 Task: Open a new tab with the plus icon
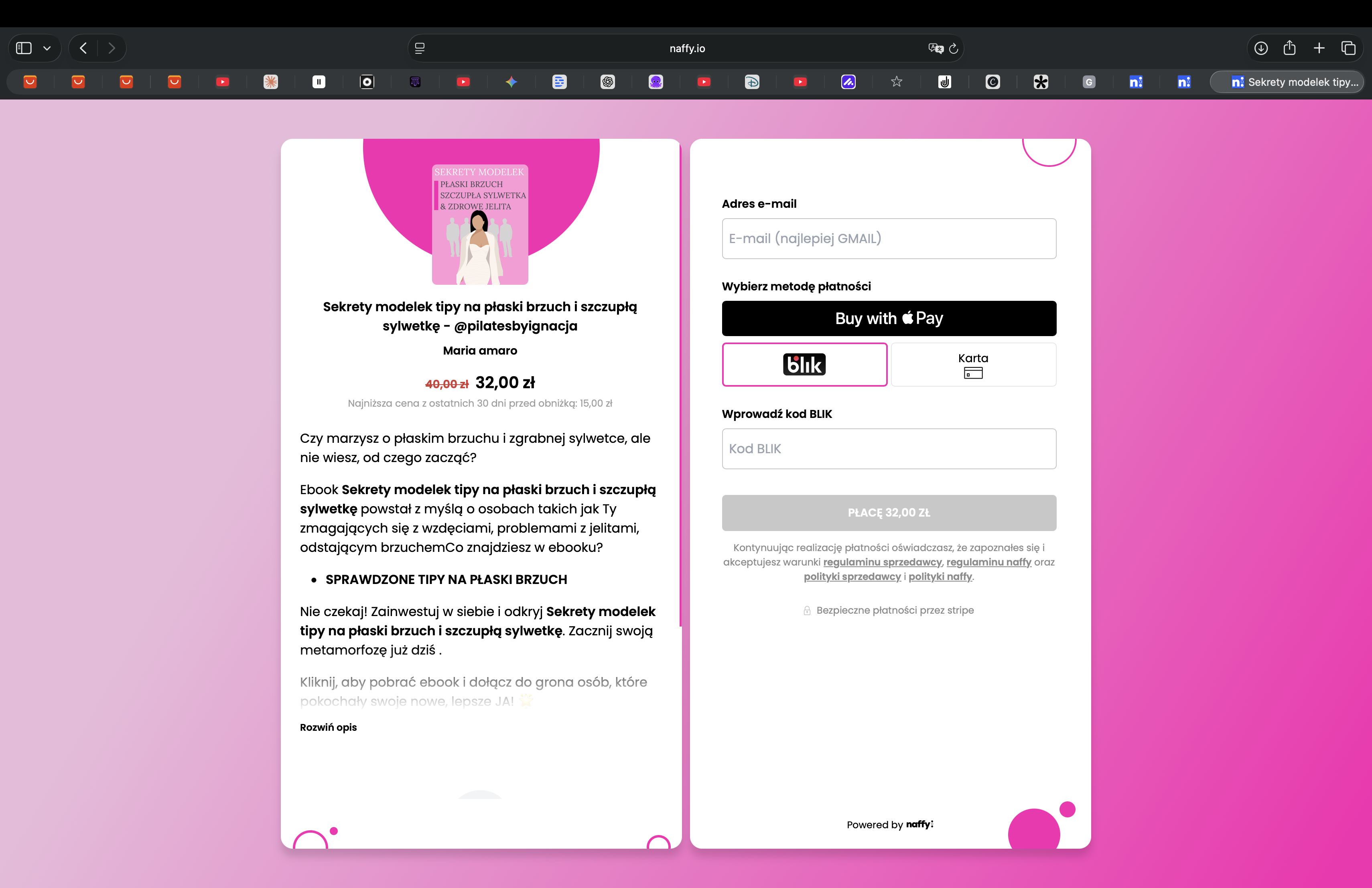click(1319, 49)
